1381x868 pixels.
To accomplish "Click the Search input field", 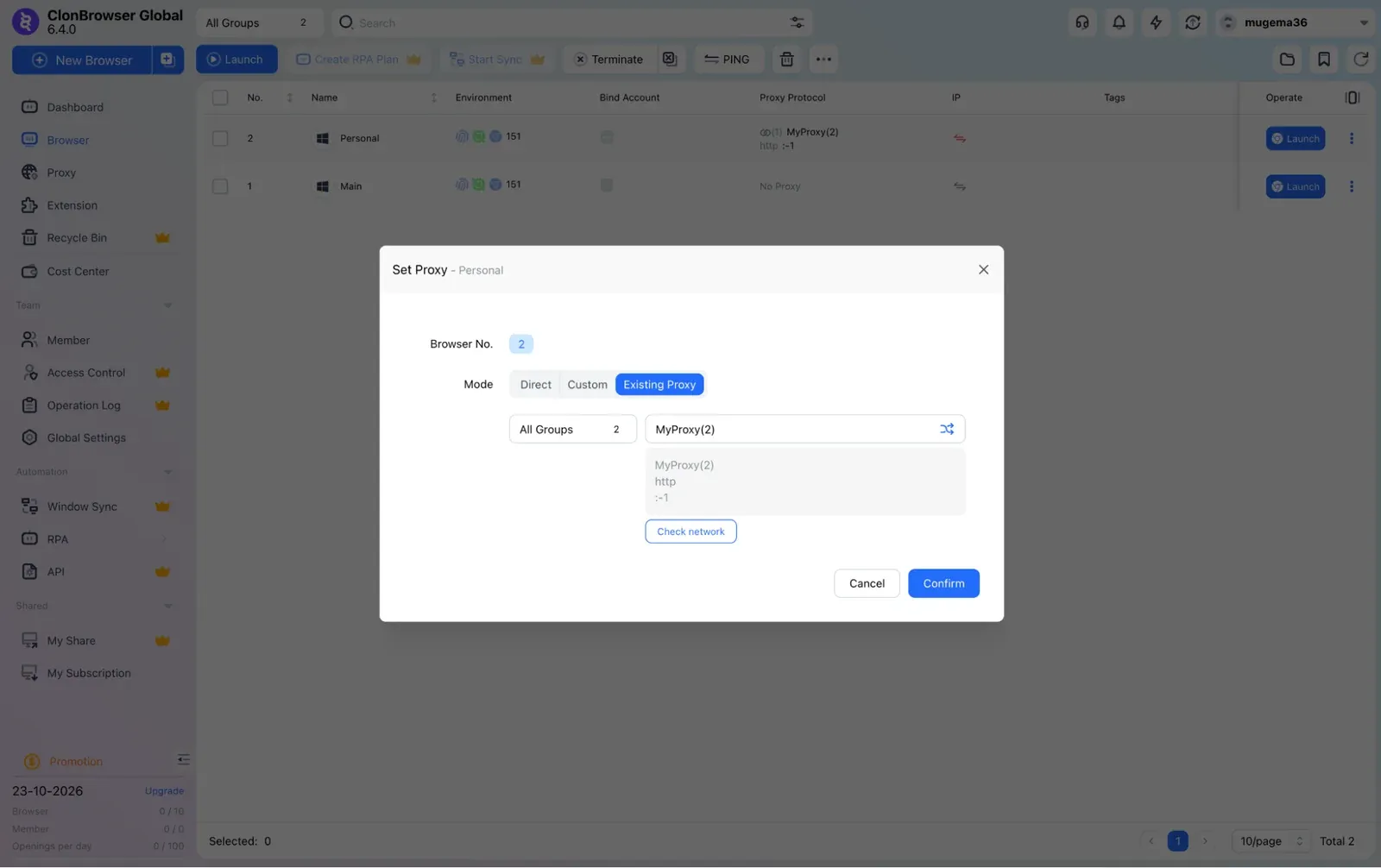I will click(561, 22).
